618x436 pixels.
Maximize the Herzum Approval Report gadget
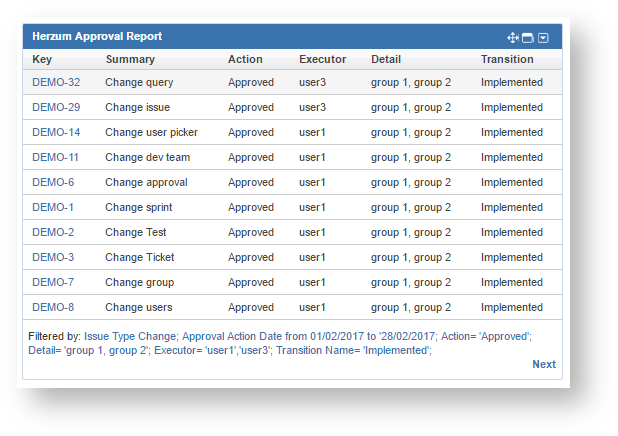(528, 37)
